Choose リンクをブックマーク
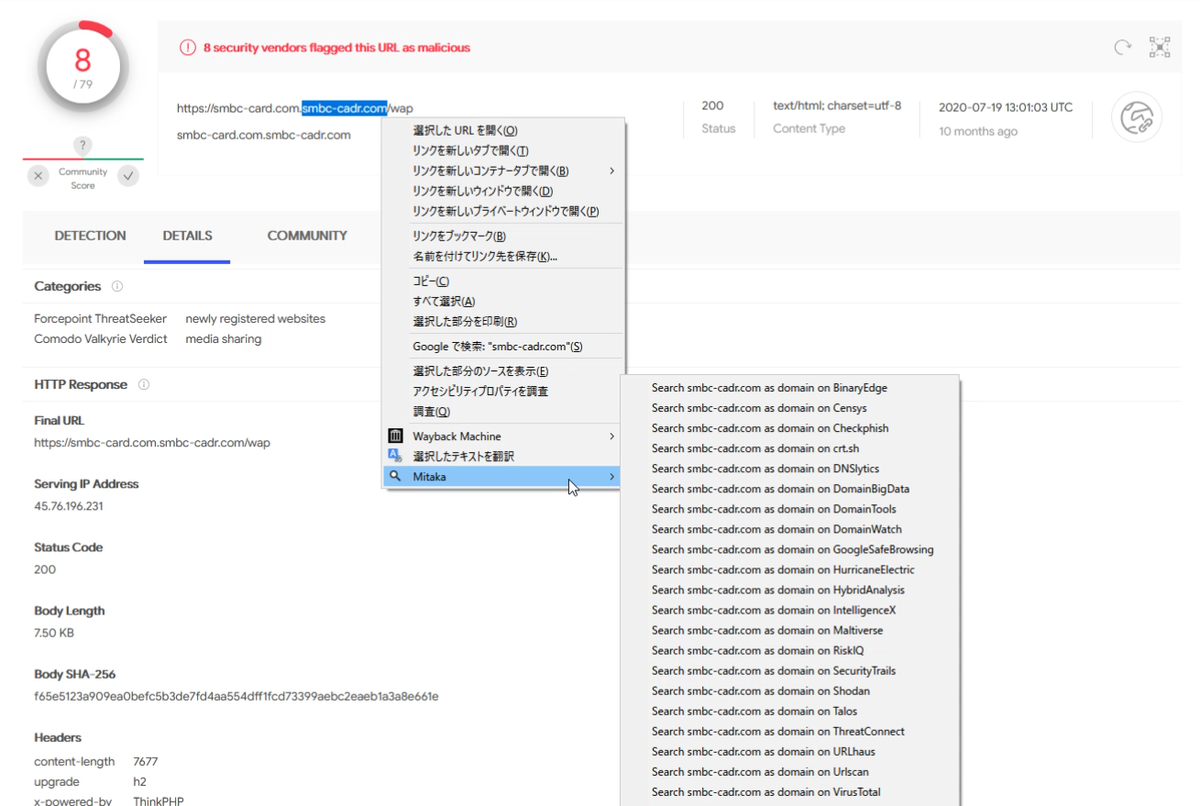This screenshot has height=806, width=1200. [503, 236]
